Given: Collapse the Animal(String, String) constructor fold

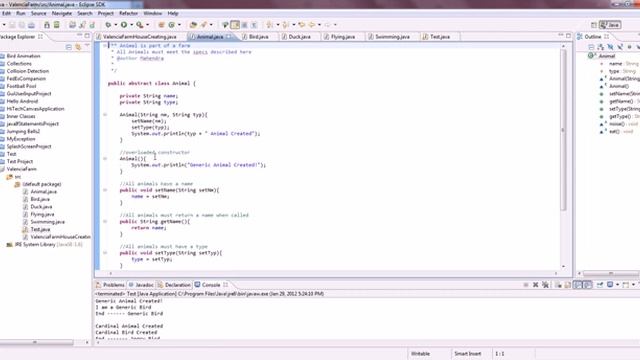Looking at the screenshot, I should [105, 115].
